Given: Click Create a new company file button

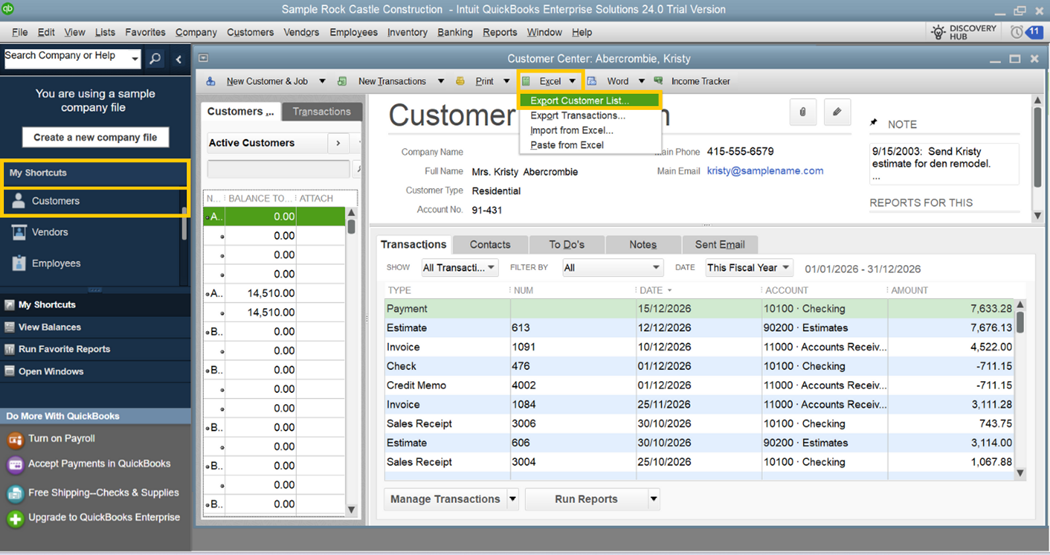Looking at the screenshot, I should (95, 137).
